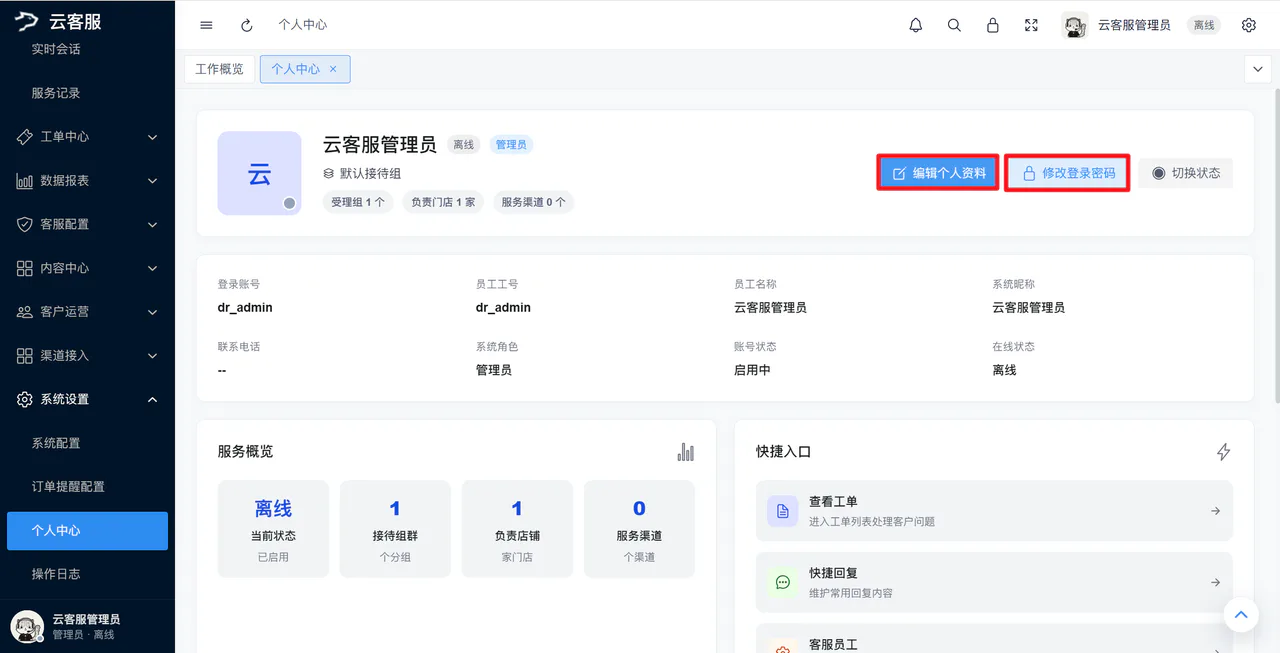This screenshot has width=1280, height=653.
Task: Expand the 渠道接入 menu
Action: (x=87, y=355)
